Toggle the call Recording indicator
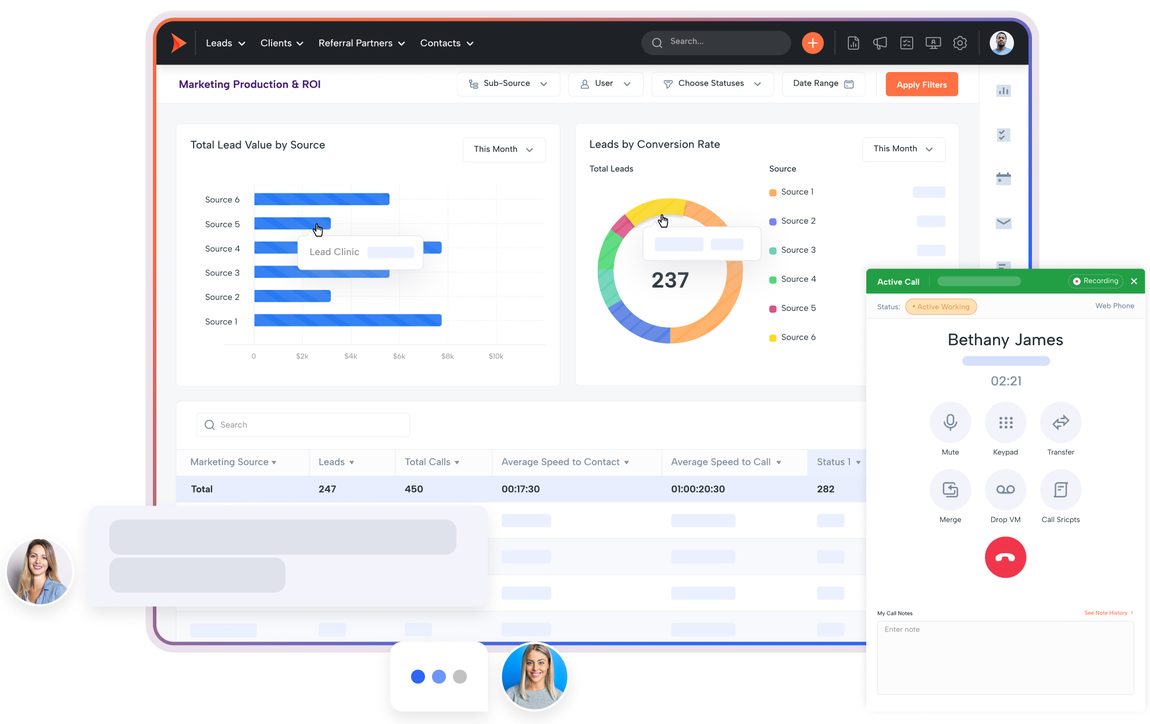This screenshot has height=724, width=1150. [1096, 281]
